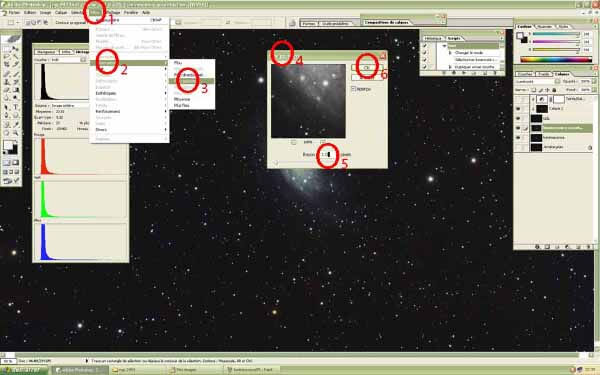This screenshot has height=375, width=600.
Task: Select the Zoom tool in toolbox
Action: coord(16,133)
